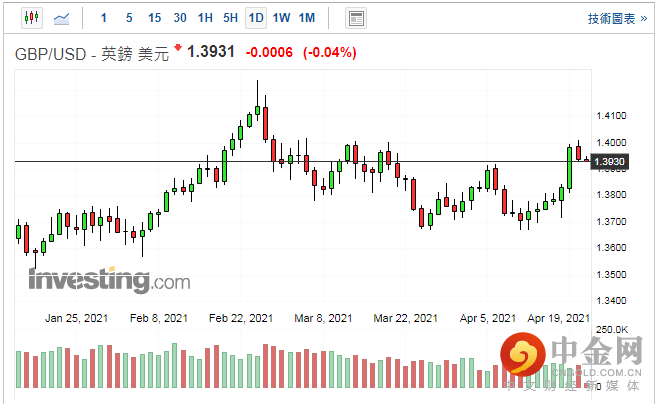Switch to the 5H interval
Screen dimensions: 657x404
(230, 18)
